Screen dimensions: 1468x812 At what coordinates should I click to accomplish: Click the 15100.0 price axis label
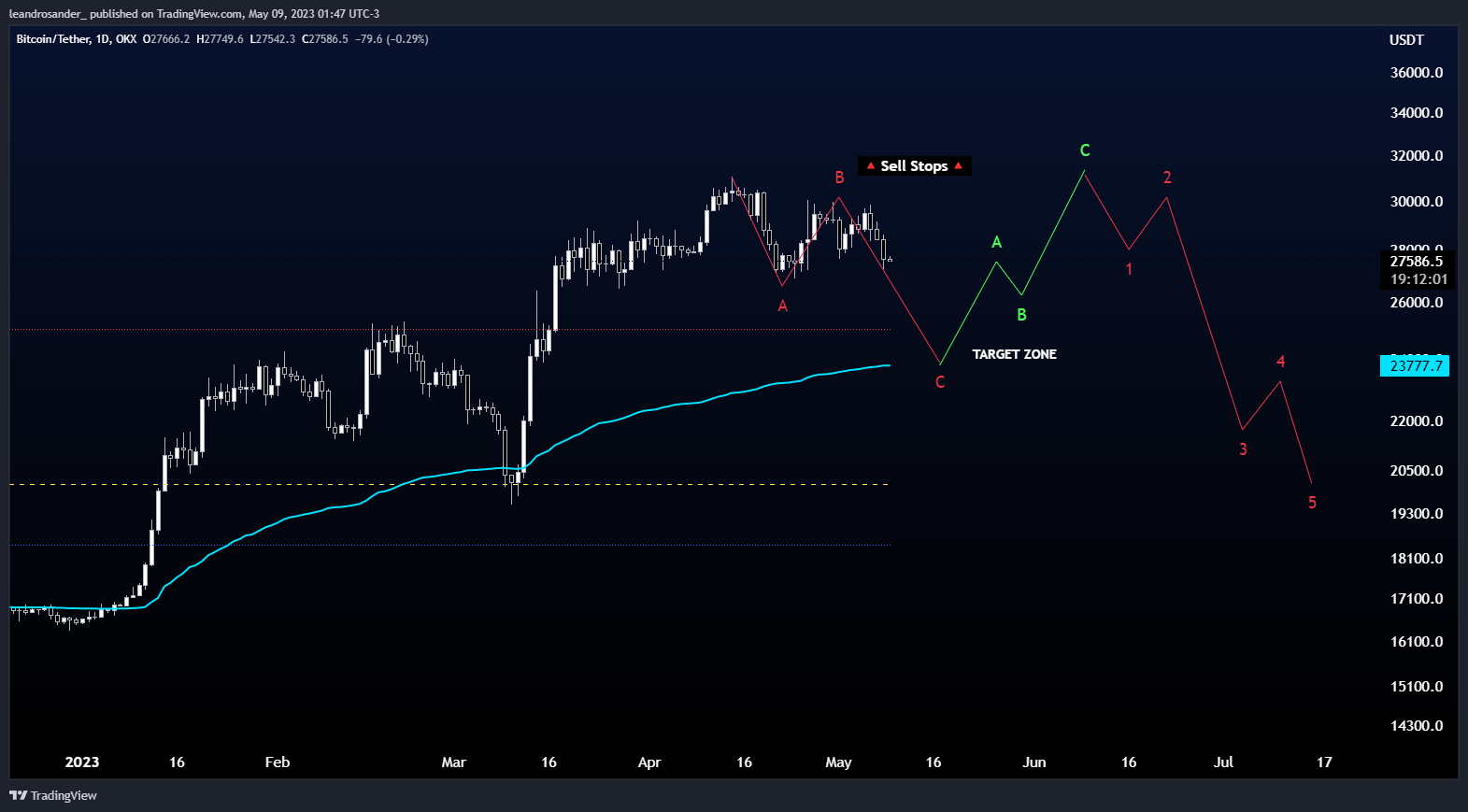pos(1417,687)
